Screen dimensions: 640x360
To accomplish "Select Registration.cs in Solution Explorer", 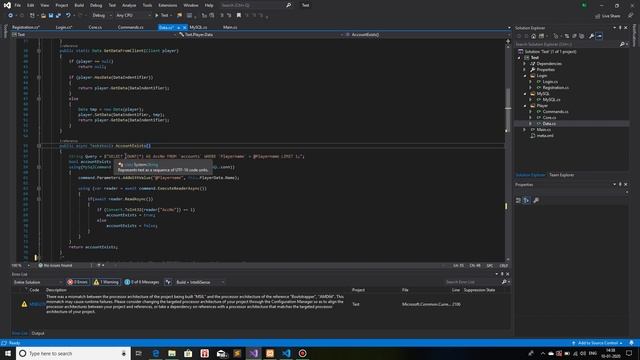I will (x=556, y=88).
